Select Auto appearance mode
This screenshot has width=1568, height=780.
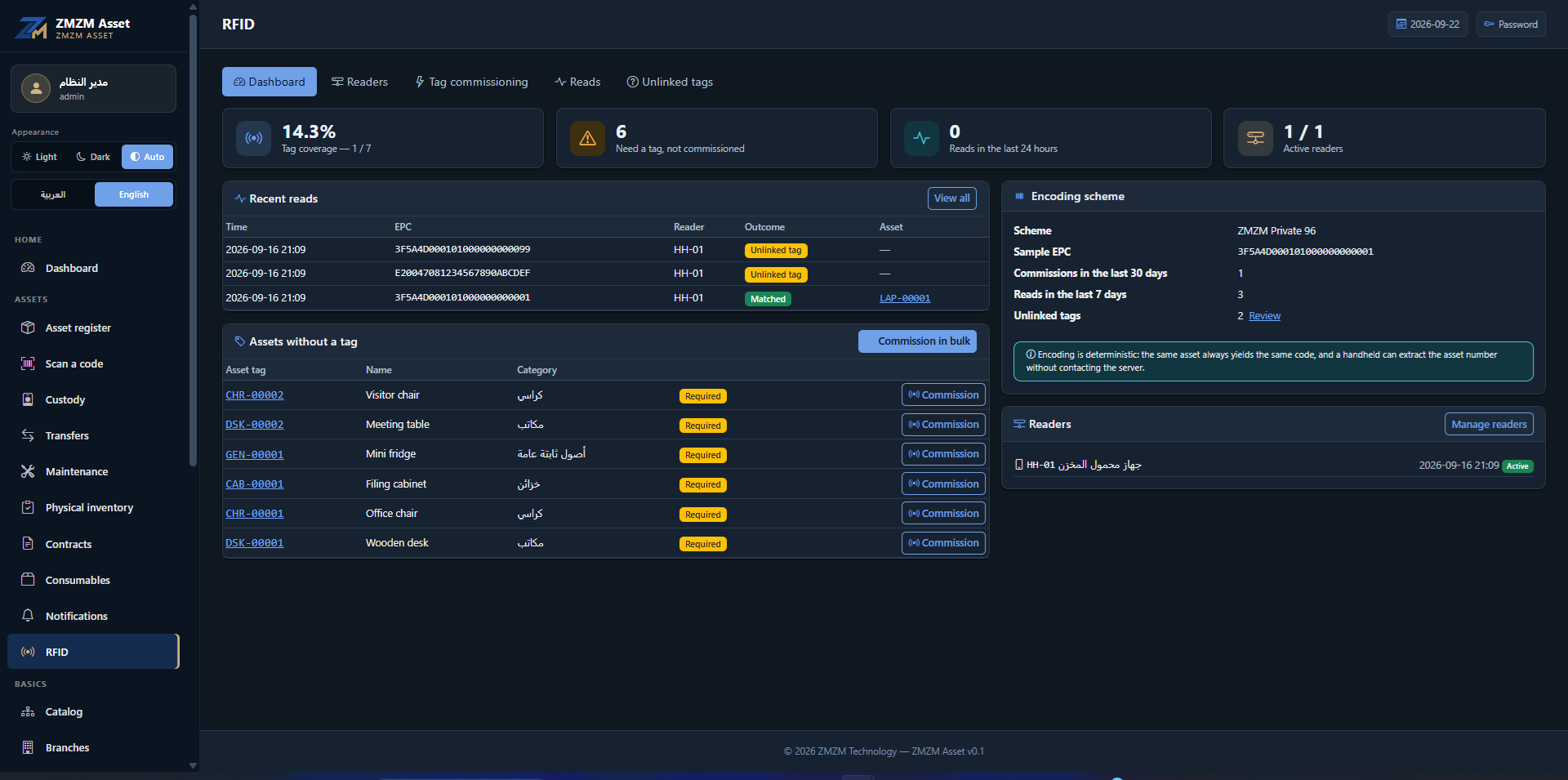tap(147, 157)
